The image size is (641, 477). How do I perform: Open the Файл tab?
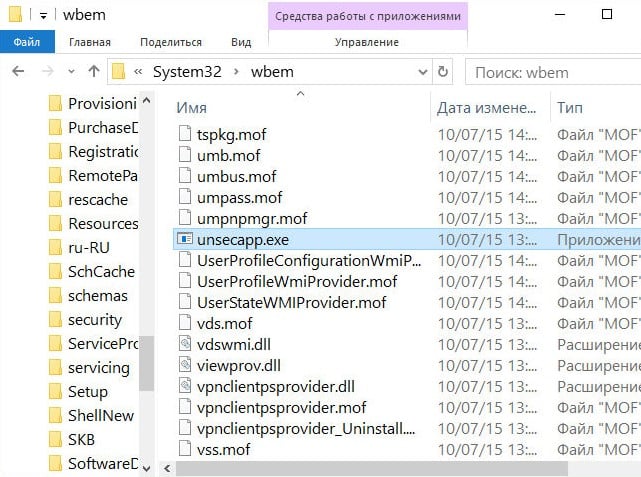(27, 42)
